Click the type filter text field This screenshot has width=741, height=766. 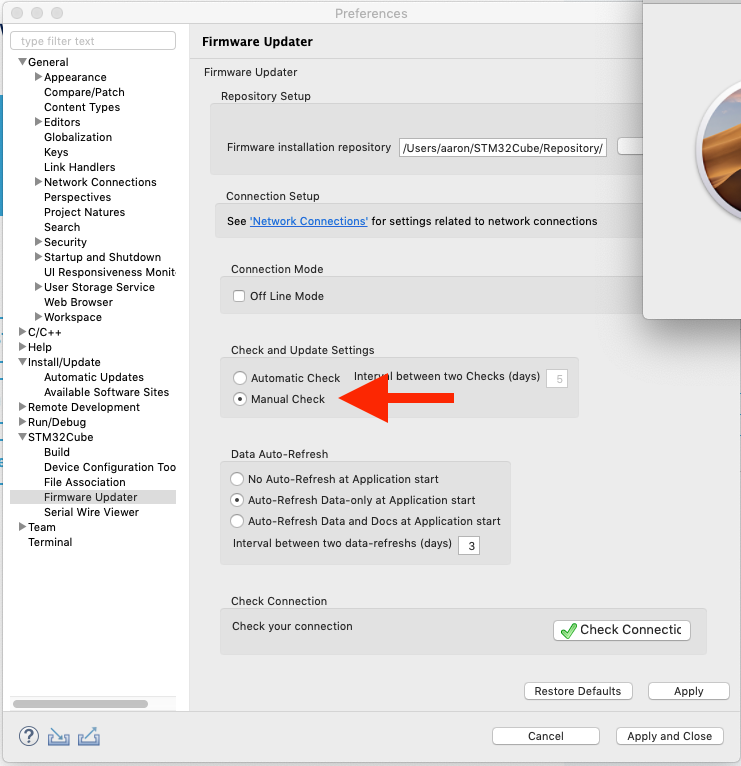(93, 41)
